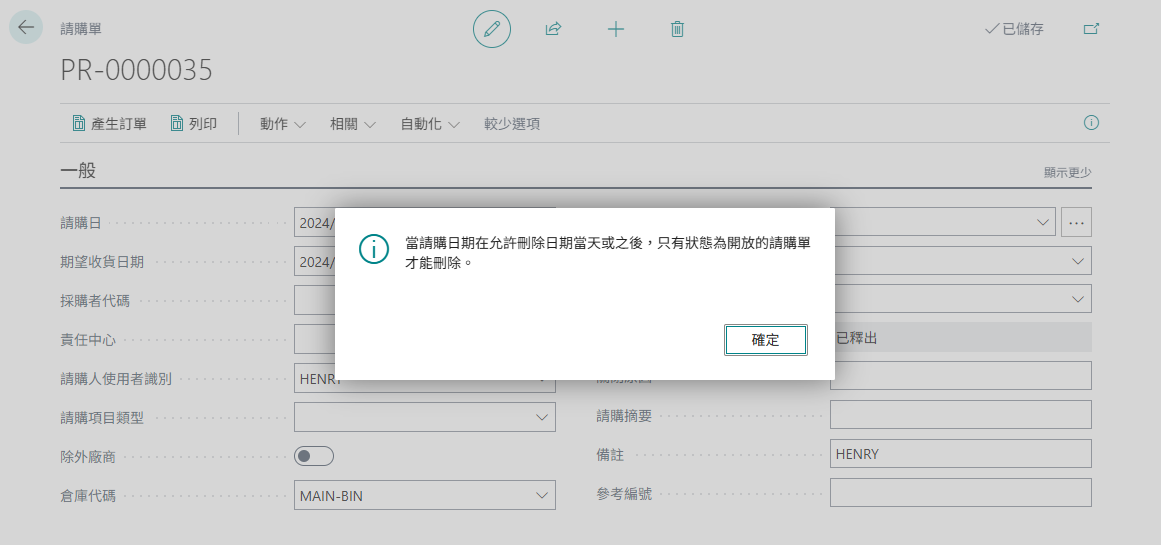Image resolution: width=1161 pixels, height=545 pixels.
Task: Click the 請購日 date field
Action: [x=315, y=222]
